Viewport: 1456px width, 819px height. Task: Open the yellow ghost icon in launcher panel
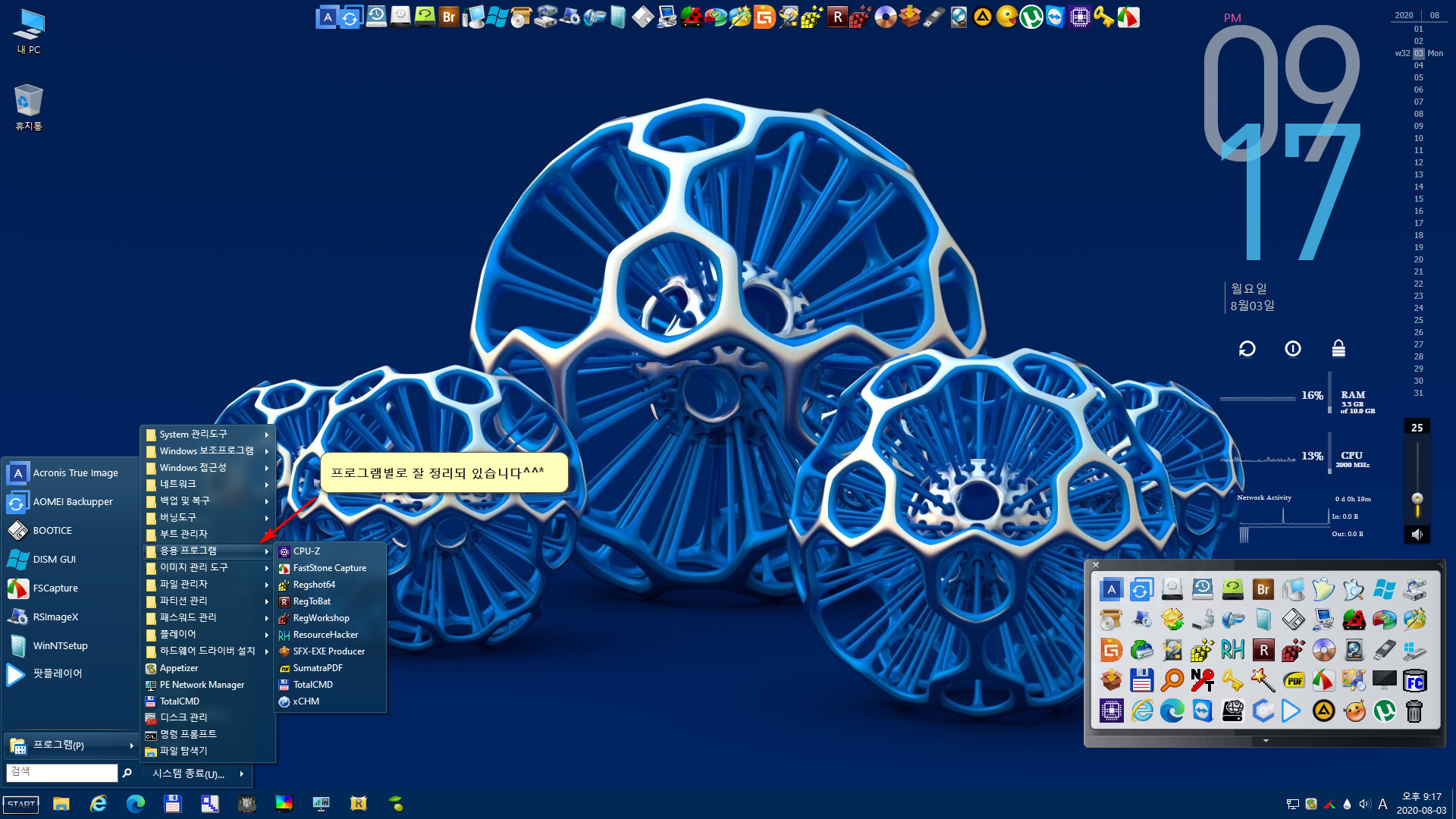[1323, 589]
